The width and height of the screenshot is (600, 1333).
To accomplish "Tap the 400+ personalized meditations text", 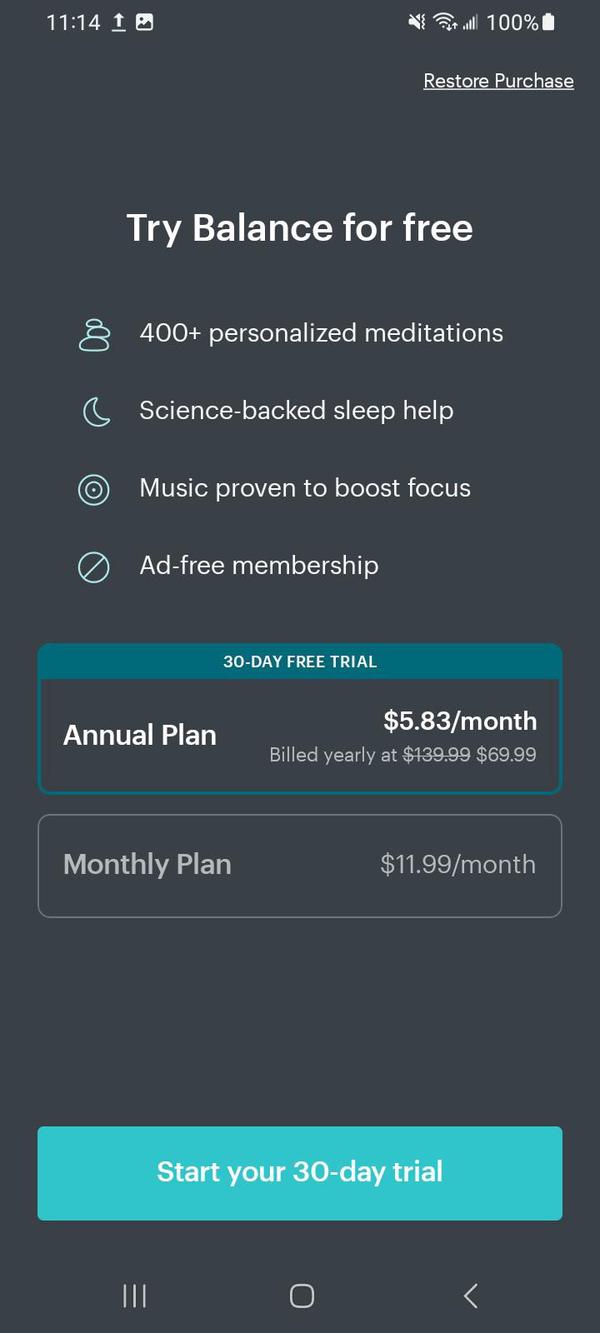I will pyautogui.click(x=321, y=333).
